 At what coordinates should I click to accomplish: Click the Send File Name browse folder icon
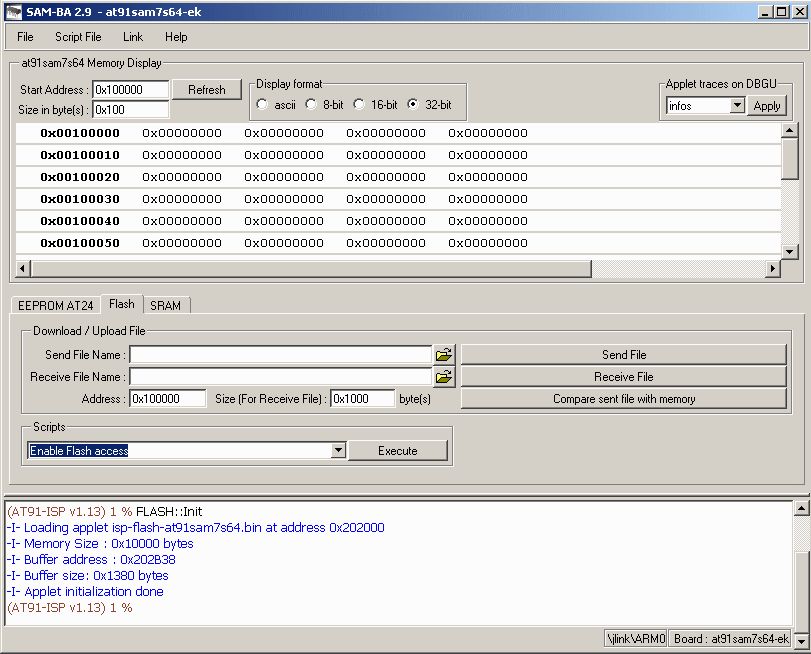pyautogui.click(x=444, y=355)
